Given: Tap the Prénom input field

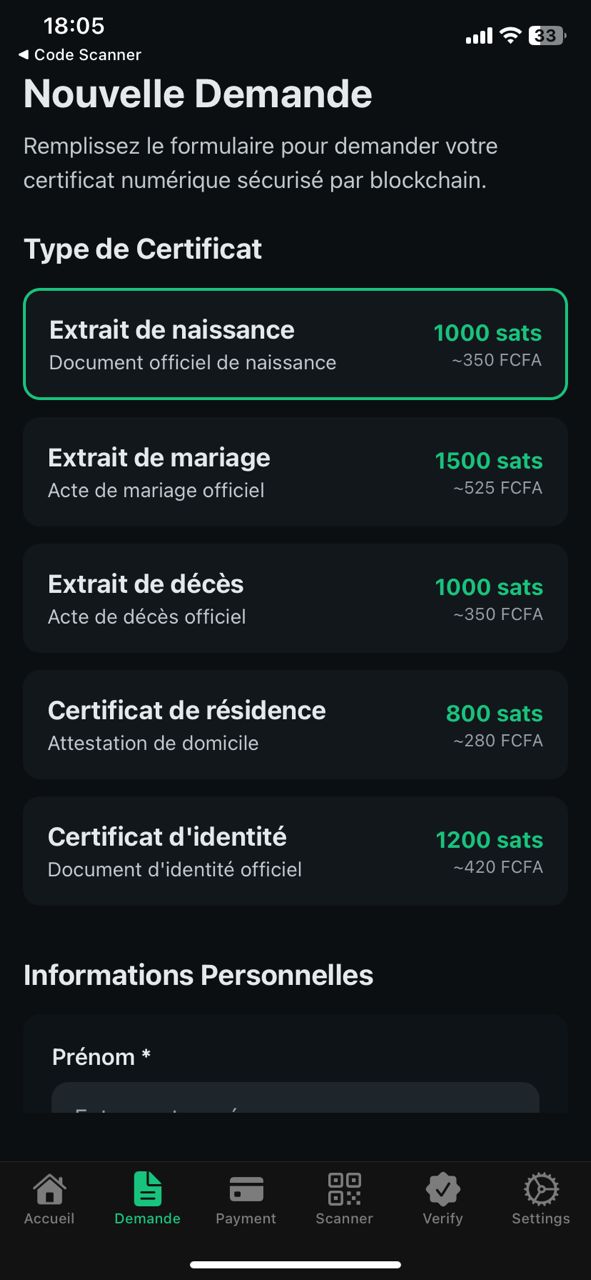Looking at the screenshot, I should click(295, 1097).
